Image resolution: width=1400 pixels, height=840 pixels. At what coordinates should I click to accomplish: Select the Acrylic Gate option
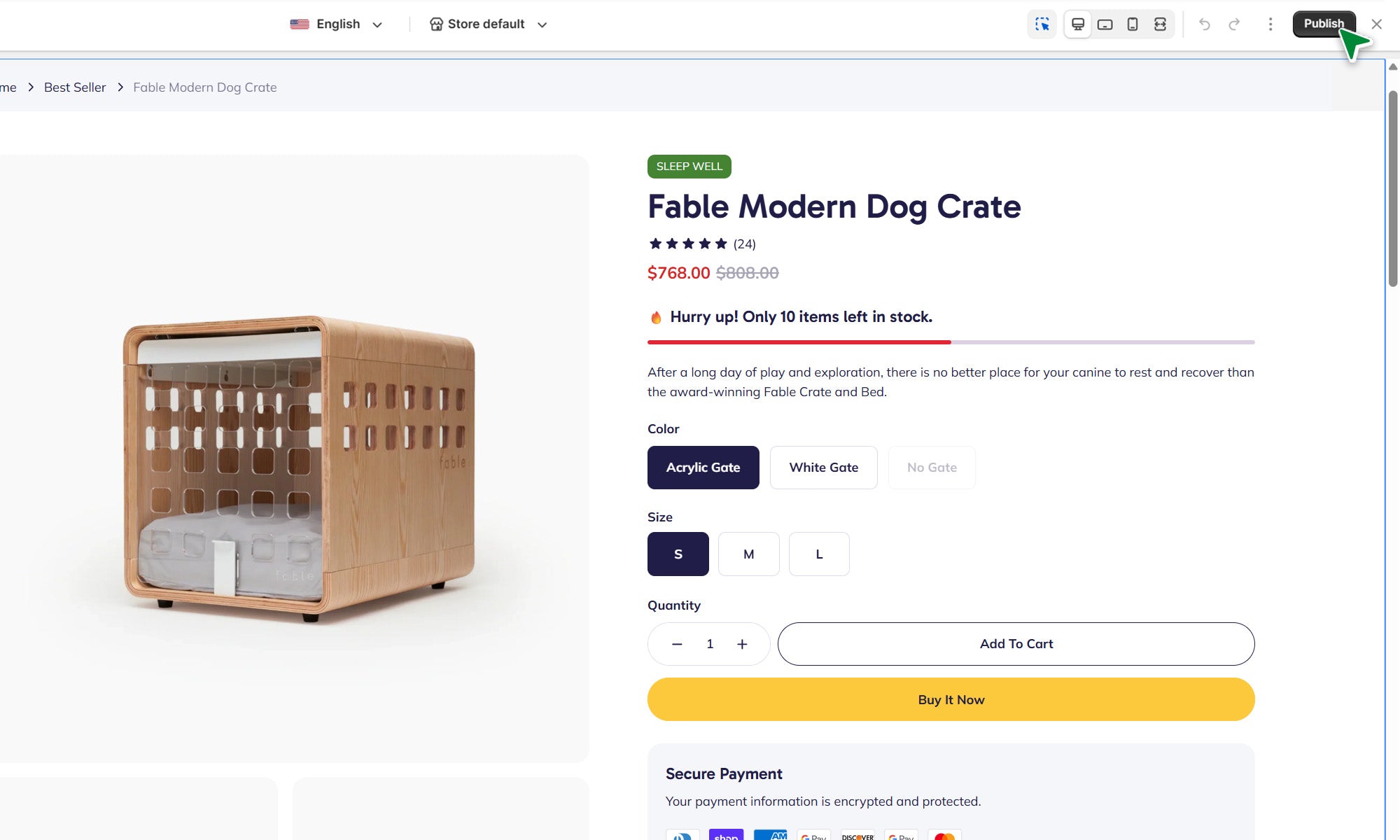pos(703,468)
